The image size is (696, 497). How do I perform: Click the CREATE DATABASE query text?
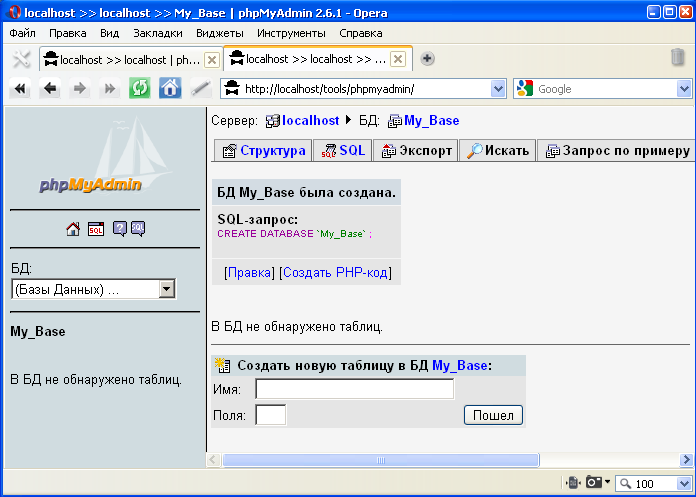point(294,234)
